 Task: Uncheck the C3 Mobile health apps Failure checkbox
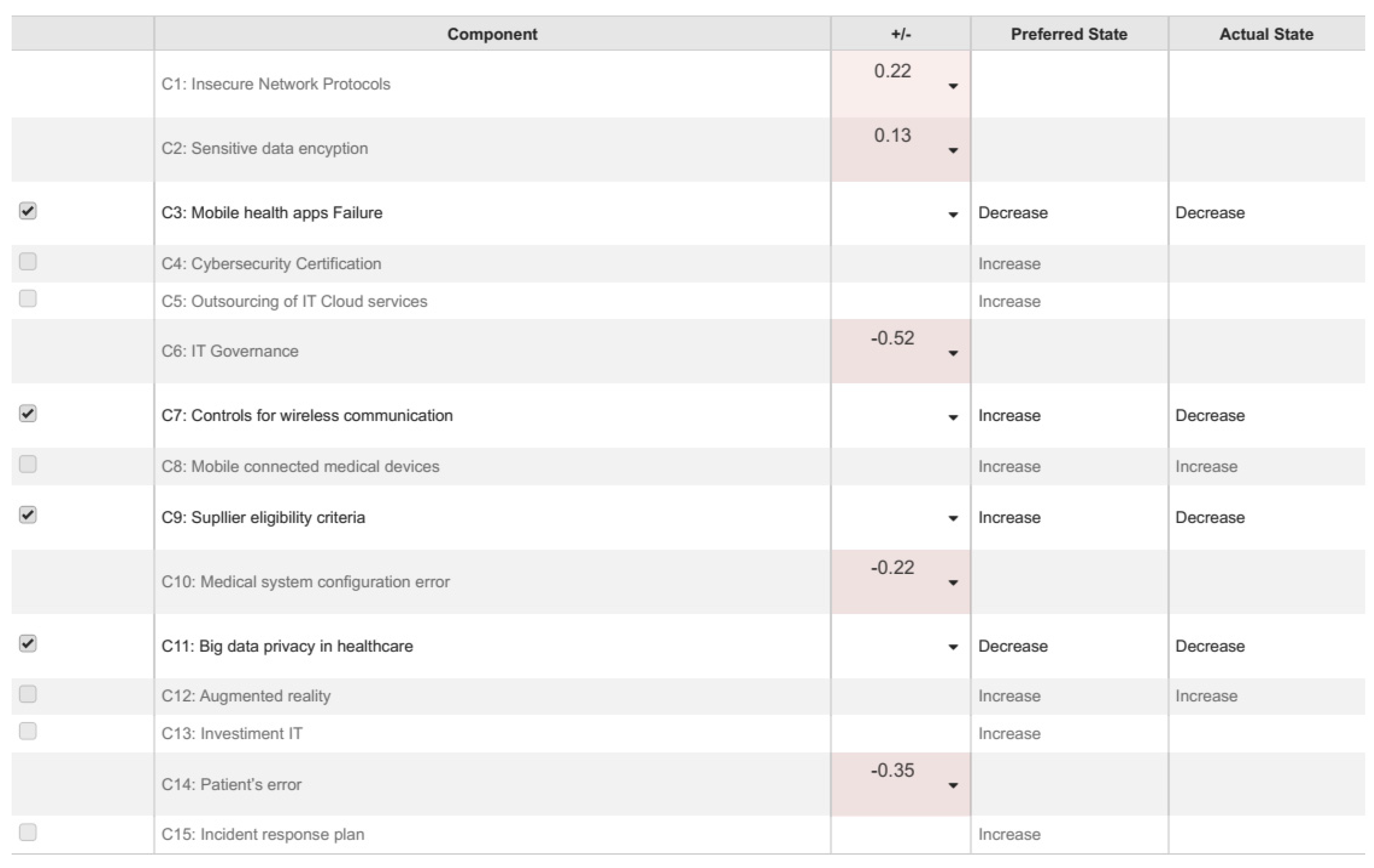(x=27, y=211)
